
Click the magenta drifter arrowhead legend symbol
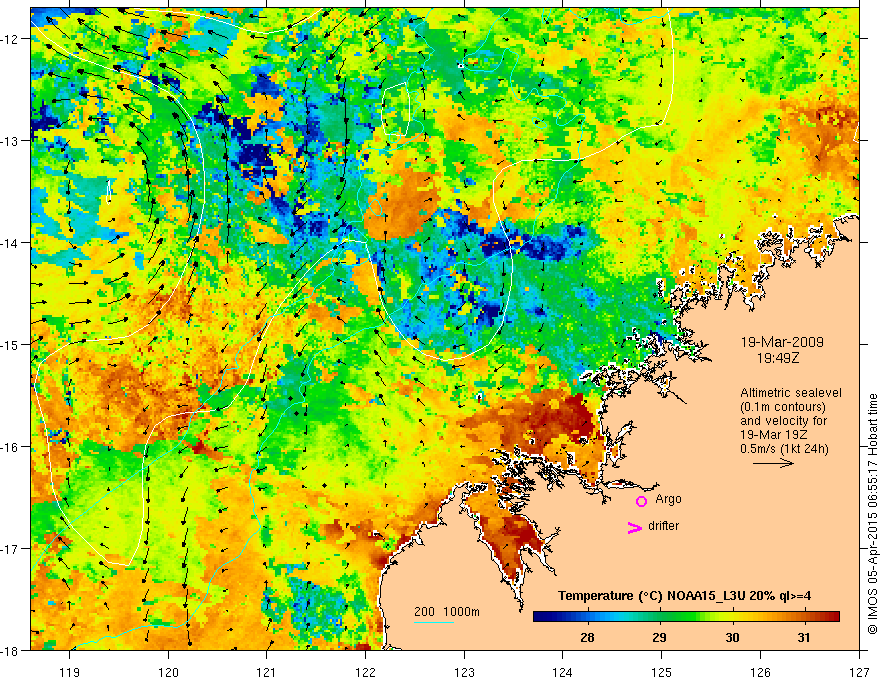(x=635, y=527)
